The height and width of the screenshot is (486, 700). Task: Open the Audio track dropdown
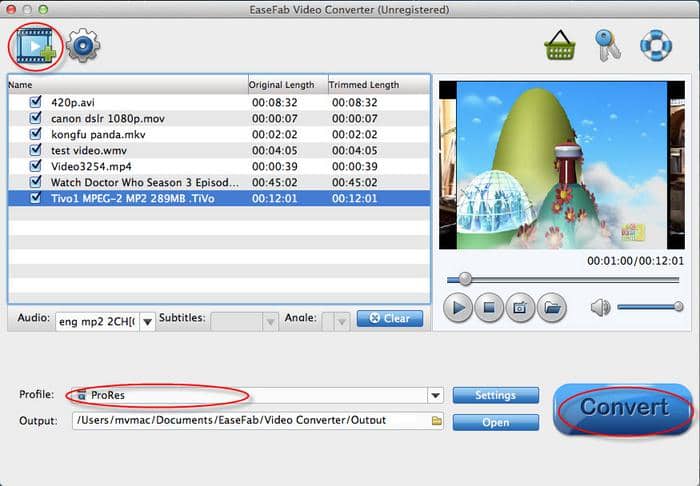pyautogui.click(x=148, y=321)
